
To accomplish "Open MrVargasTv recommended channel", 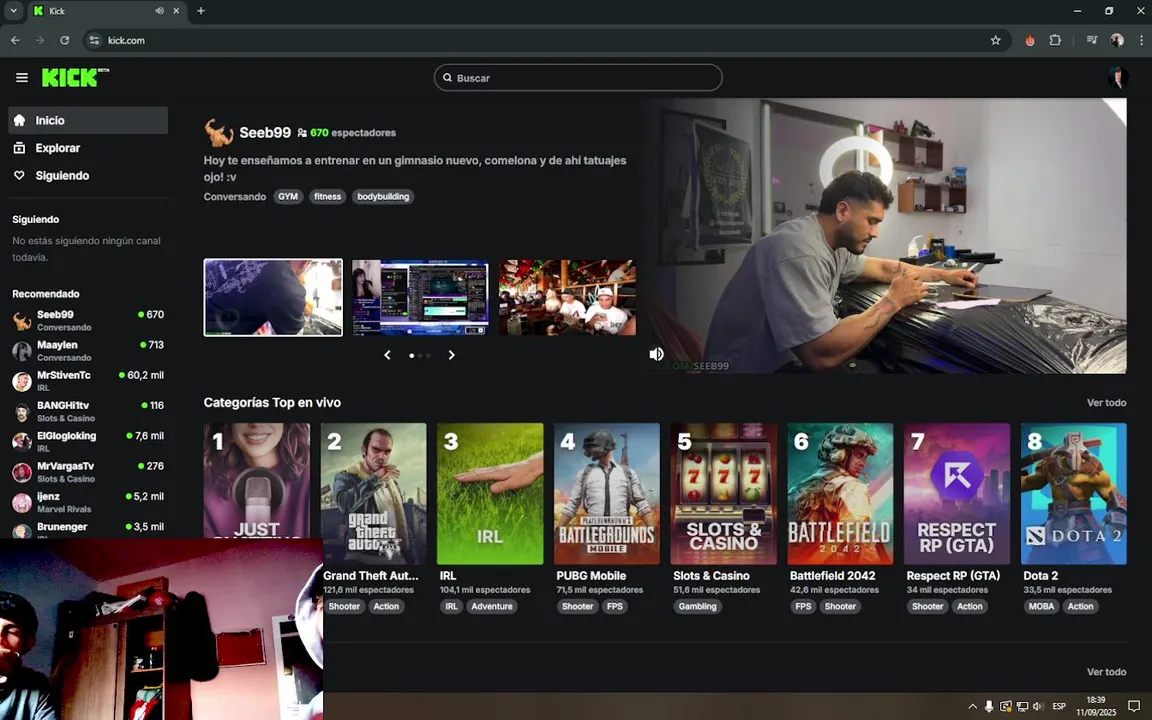I will pos(88,472).
